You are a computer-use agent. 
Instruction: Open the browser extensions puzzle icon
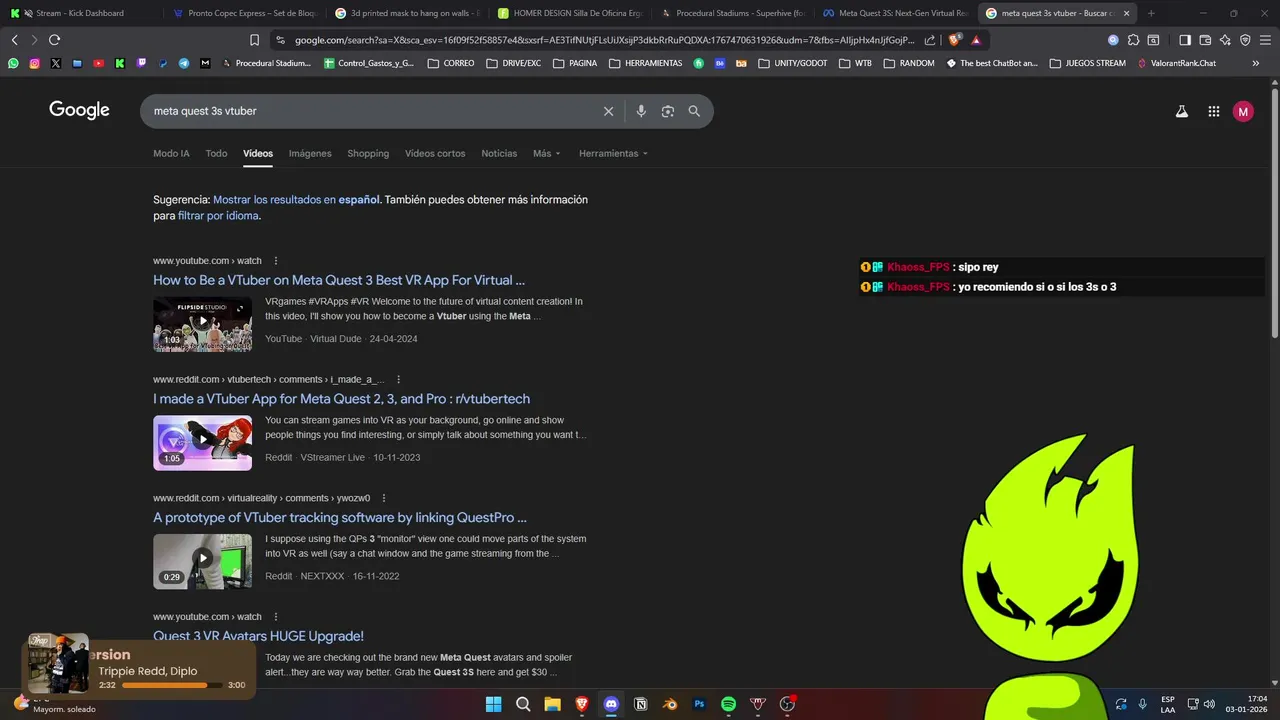1133,40
